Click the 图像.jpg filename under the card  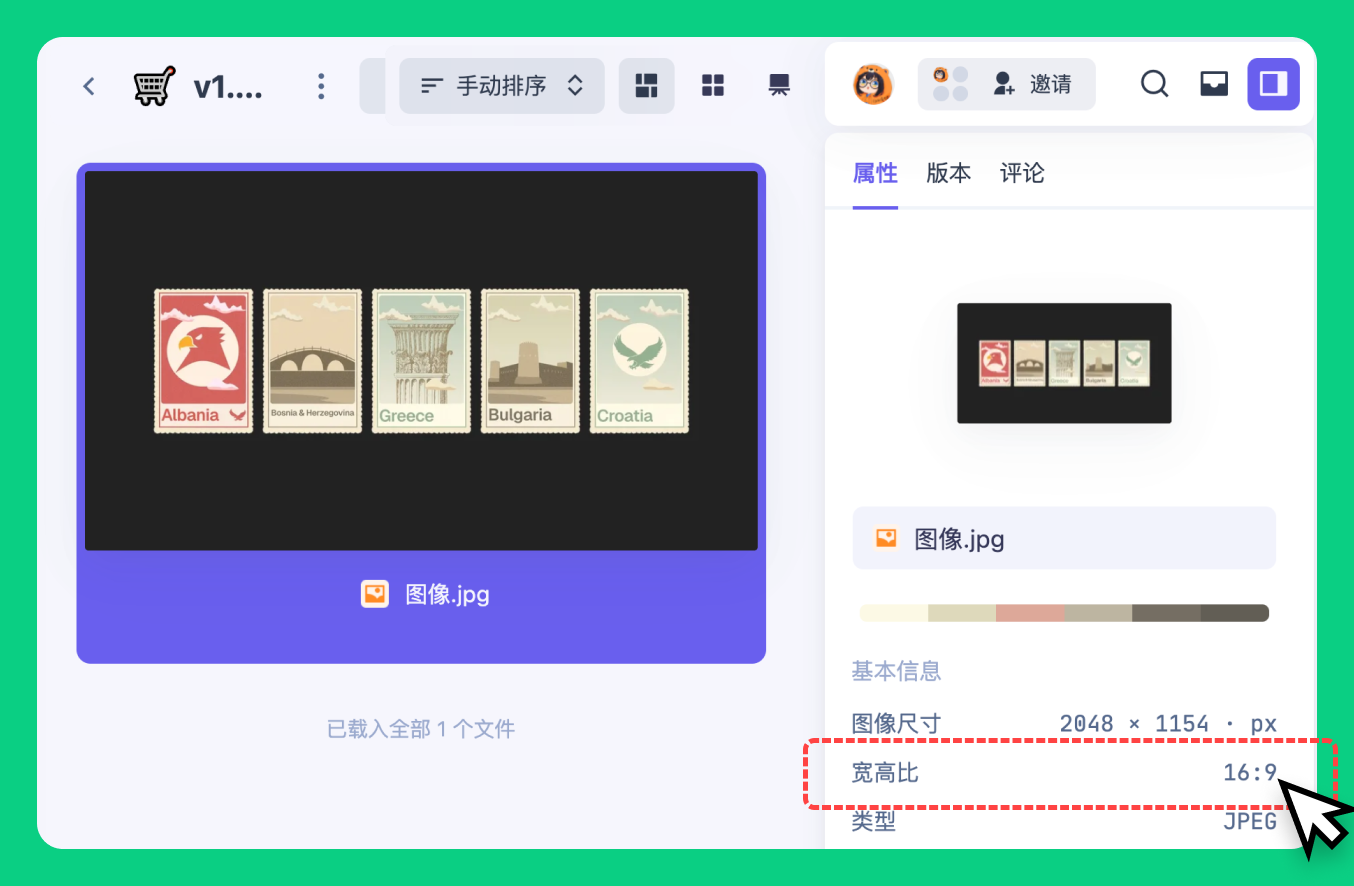tap(446, 595)
